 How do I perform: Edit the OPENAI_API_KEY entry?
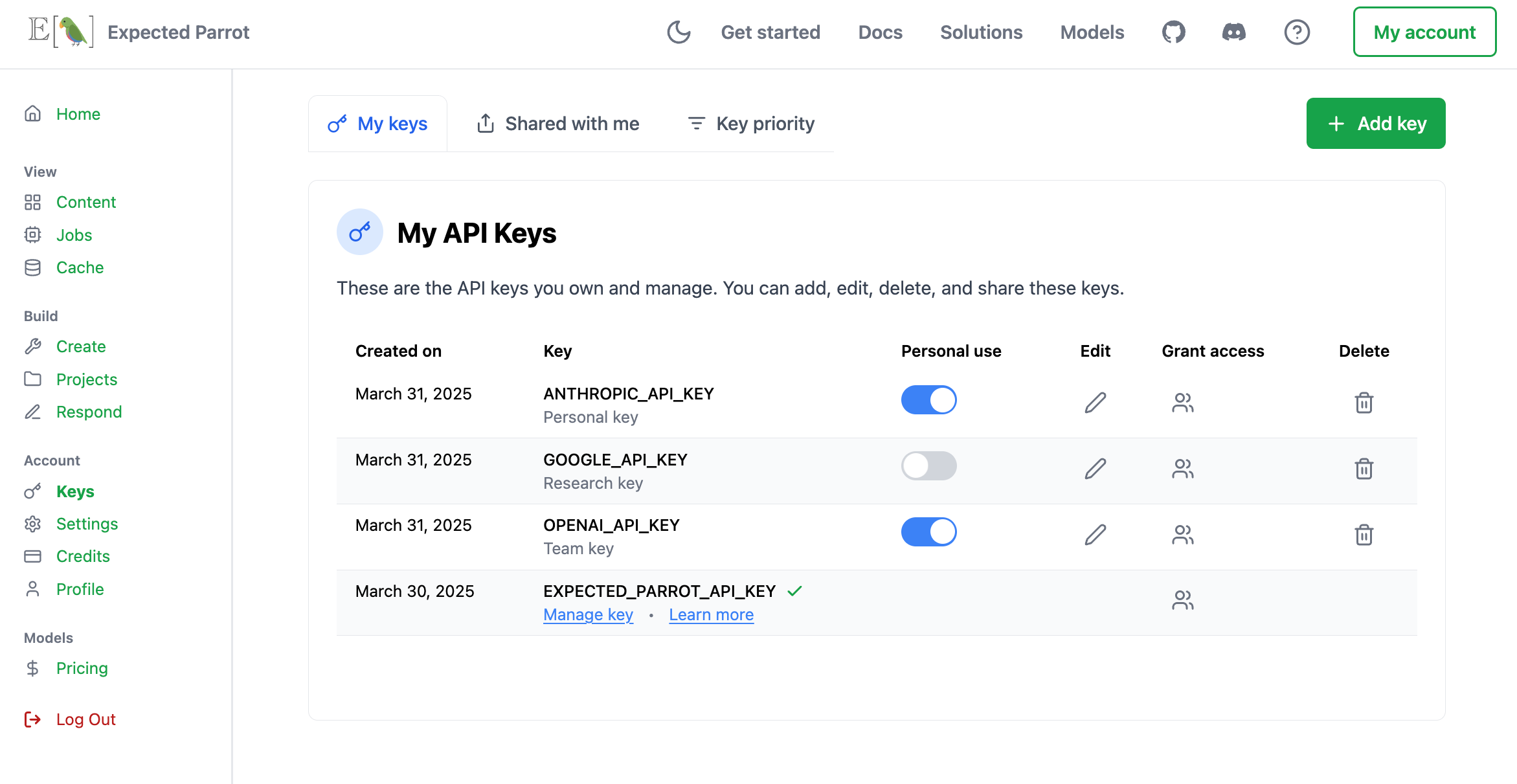point(1095,535)
